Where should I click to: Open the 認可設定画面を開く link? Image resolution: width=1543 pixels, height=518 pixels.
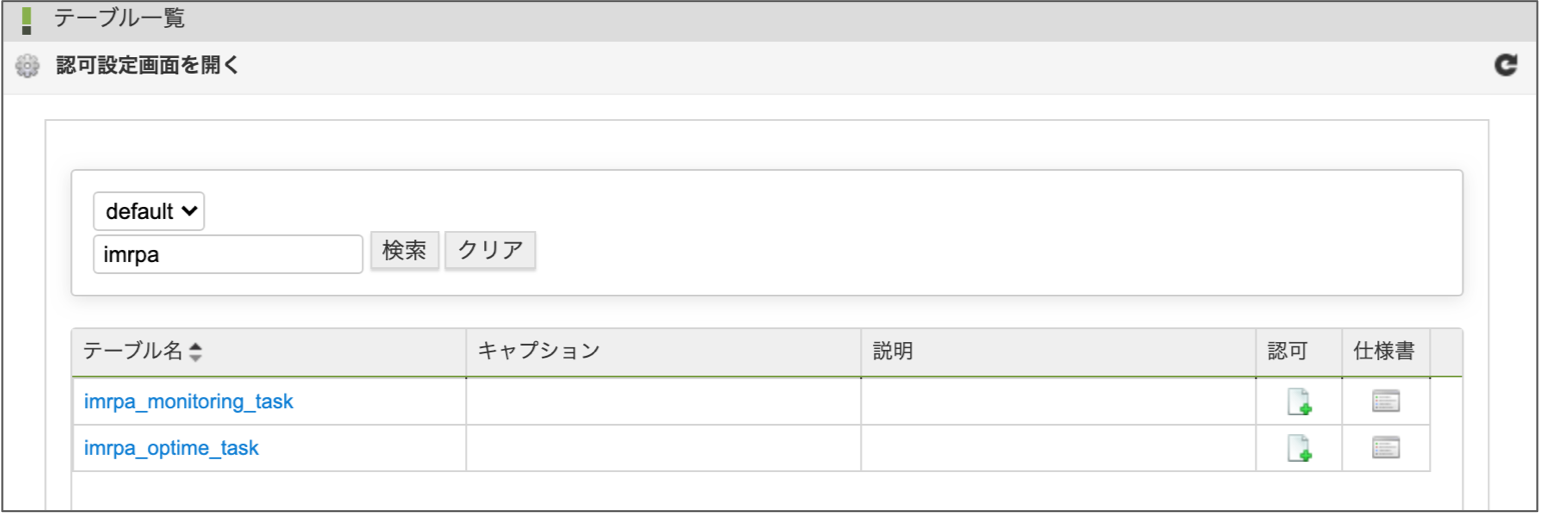pos(147,68)
